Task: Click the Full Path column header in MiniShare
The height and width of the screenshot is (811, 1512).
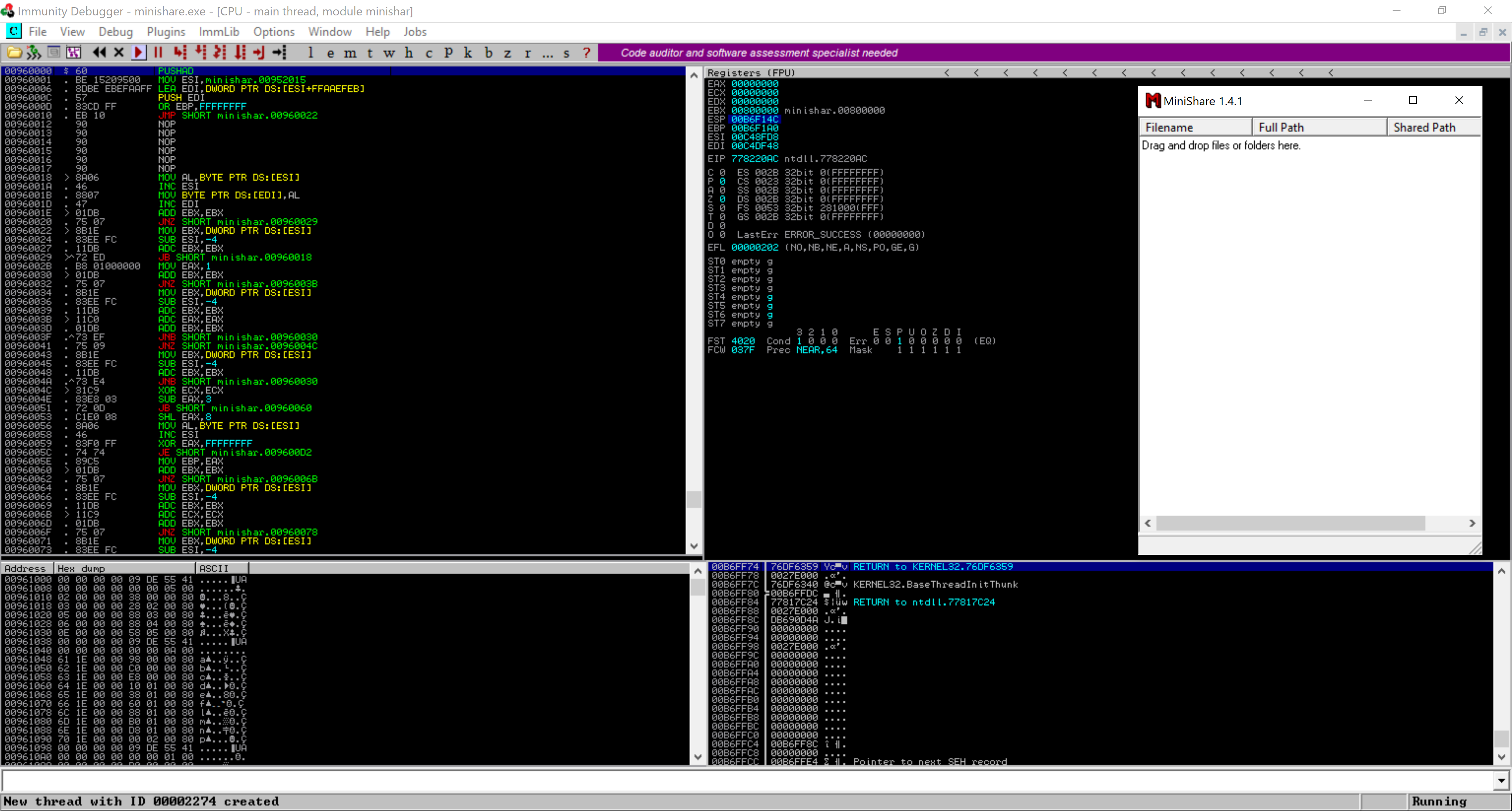Action: [1318, 127]
